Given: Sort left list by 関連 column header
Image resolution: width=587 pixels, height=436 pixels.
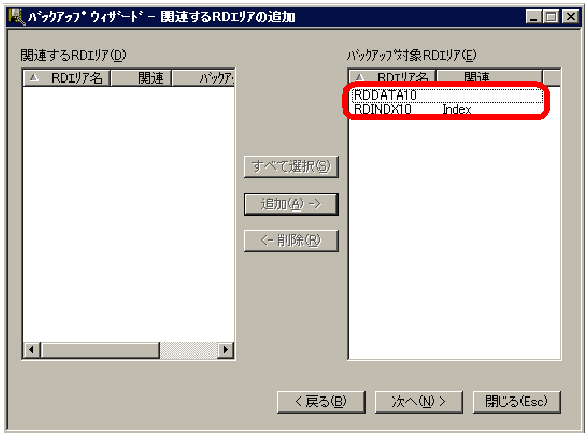Looking at the screenshot, I should click(x=142, y=78).
